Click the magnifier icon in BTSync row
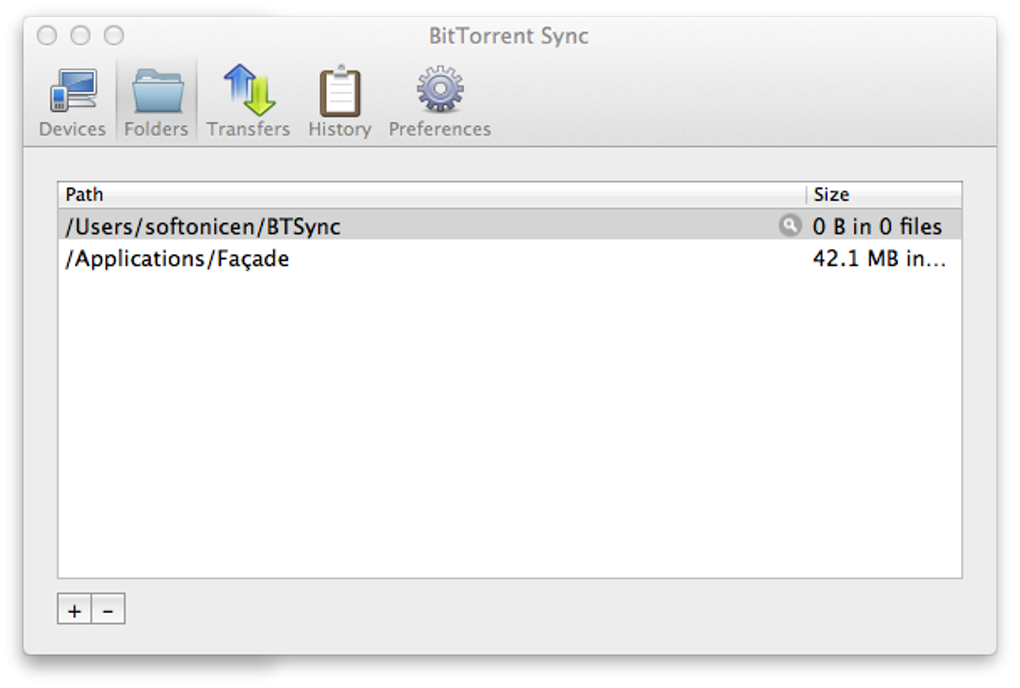1020x688 pixels. pos(790,226)
